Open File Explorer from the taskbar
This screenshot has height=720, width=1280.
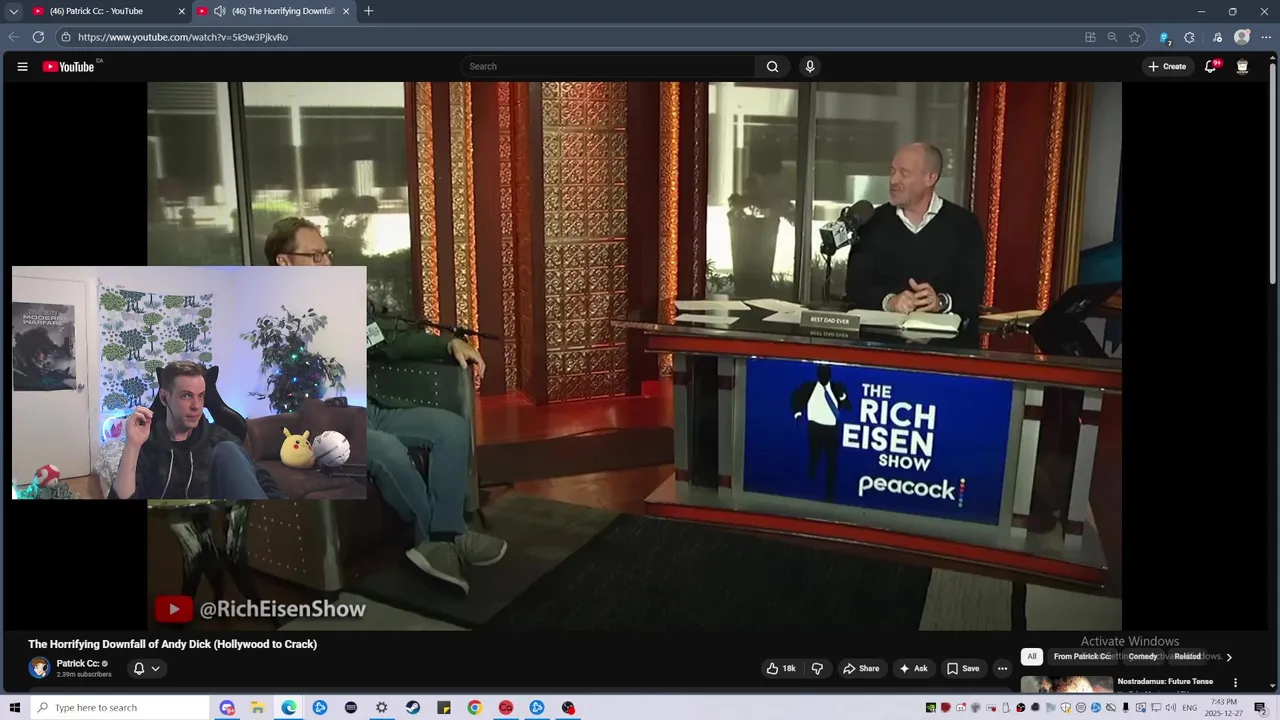click(x=257, y=708)
